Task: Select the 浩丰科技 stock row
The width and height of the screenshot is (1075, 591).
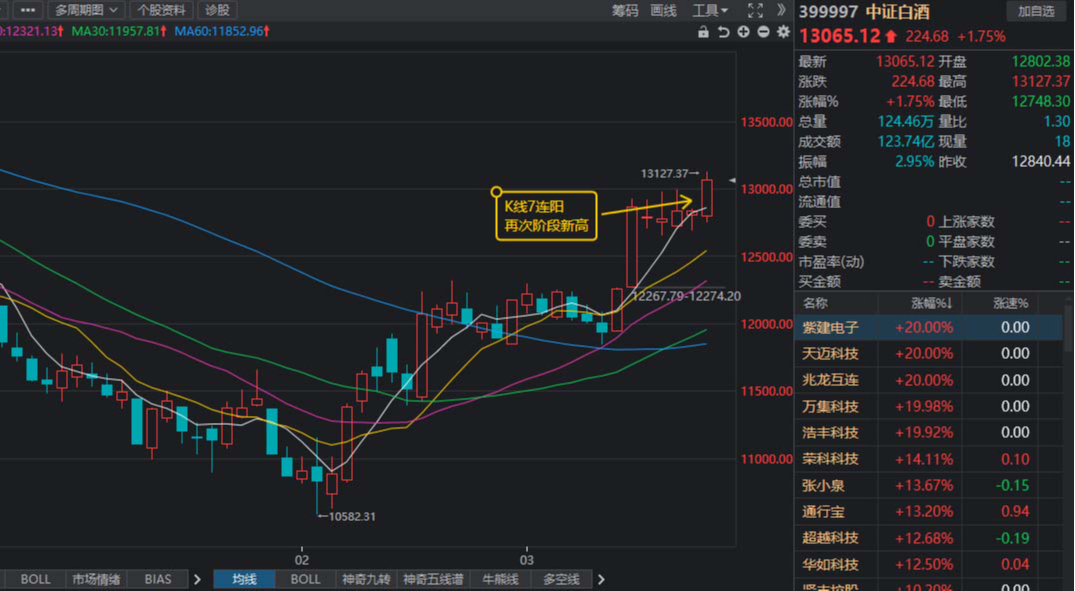Action: [928, 433]
